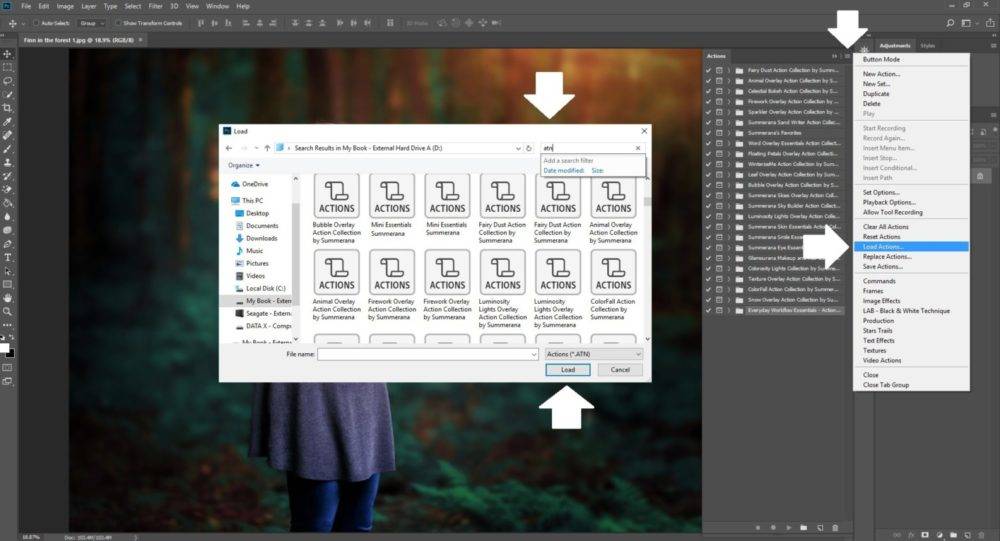This screenshot has width=1000, height=541.
Task: Add Size search filter
Action: tap(597, 171)
